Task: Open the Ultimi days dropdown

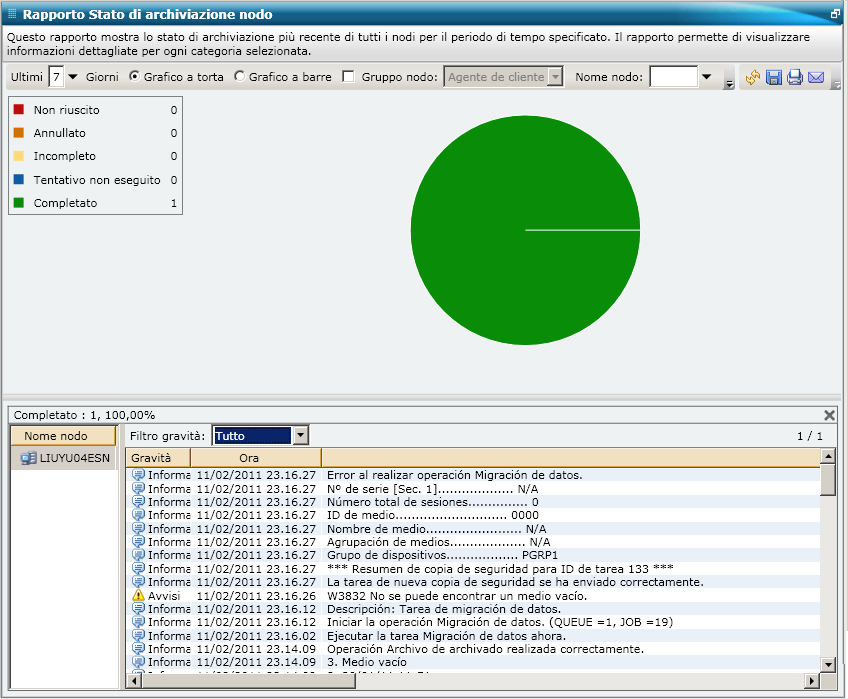Action: 73,76
